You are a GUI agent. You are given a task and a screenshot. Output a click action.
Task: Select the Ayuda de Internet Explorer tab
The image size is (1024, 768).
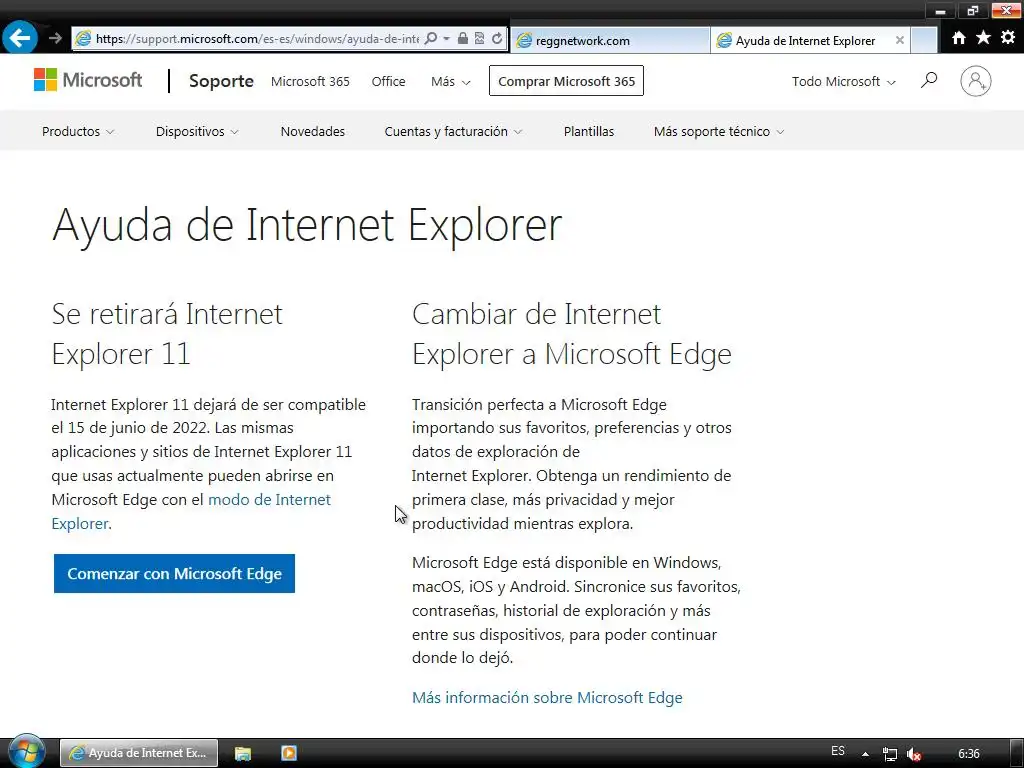click(810, 40)
